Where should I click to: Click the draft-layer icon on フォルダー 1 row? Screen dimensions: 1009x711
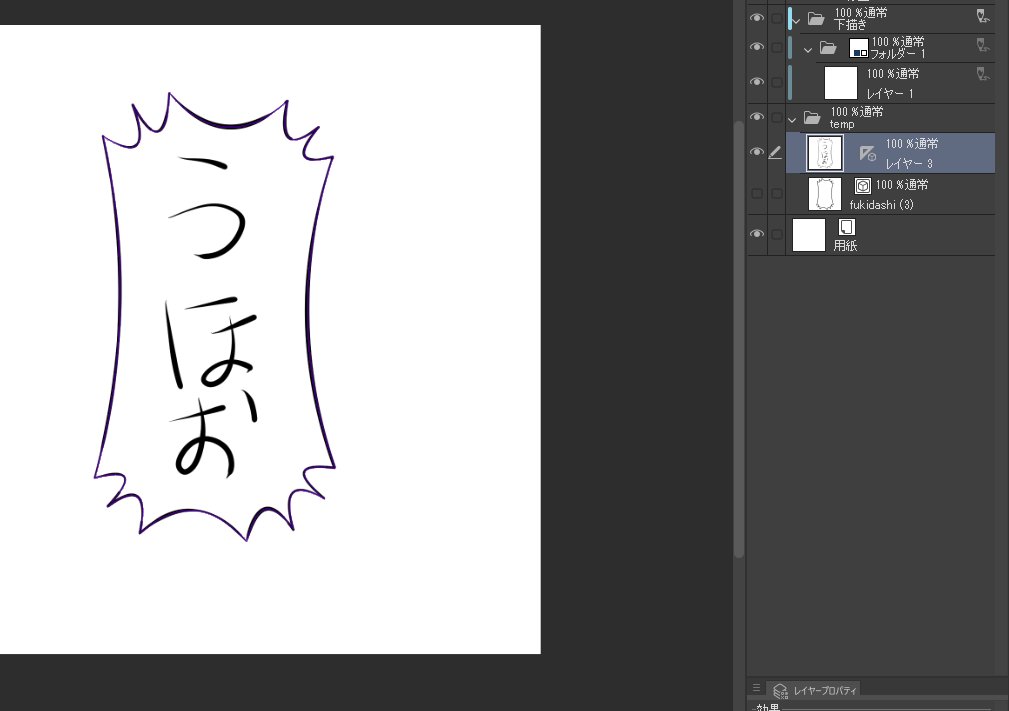click(983, 45)
